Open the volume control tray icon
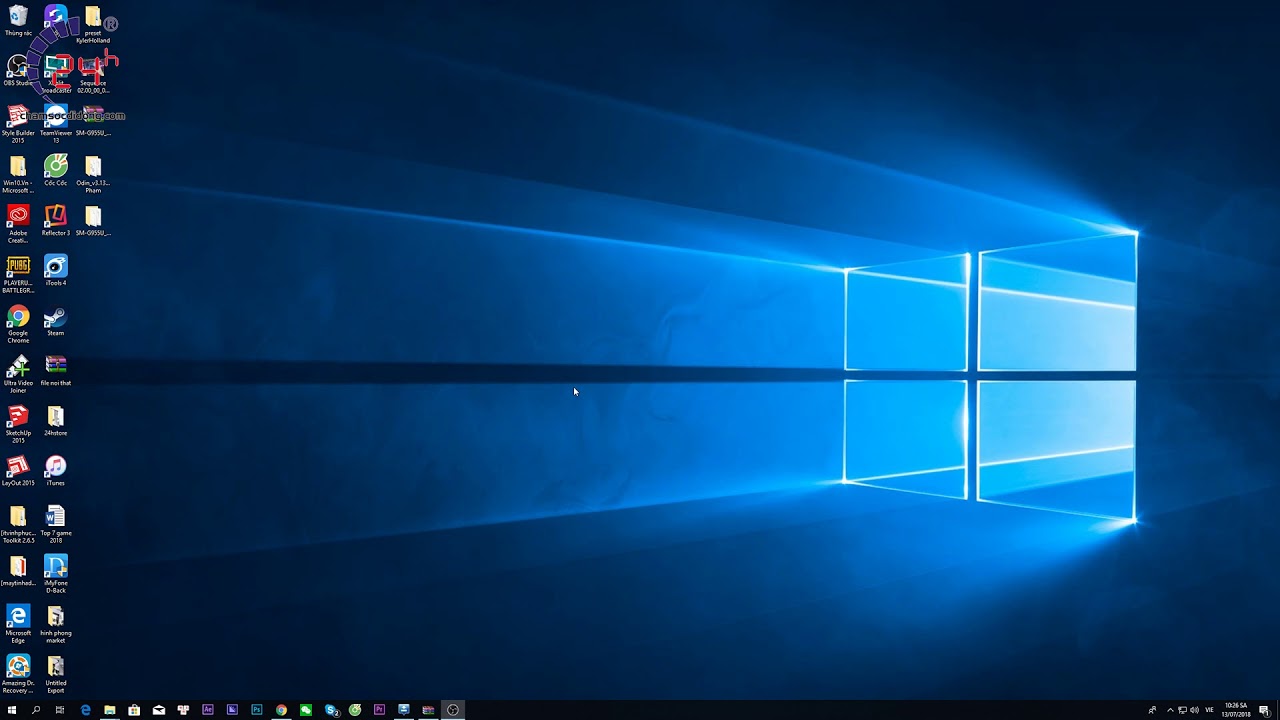 tap(1194, 710)
